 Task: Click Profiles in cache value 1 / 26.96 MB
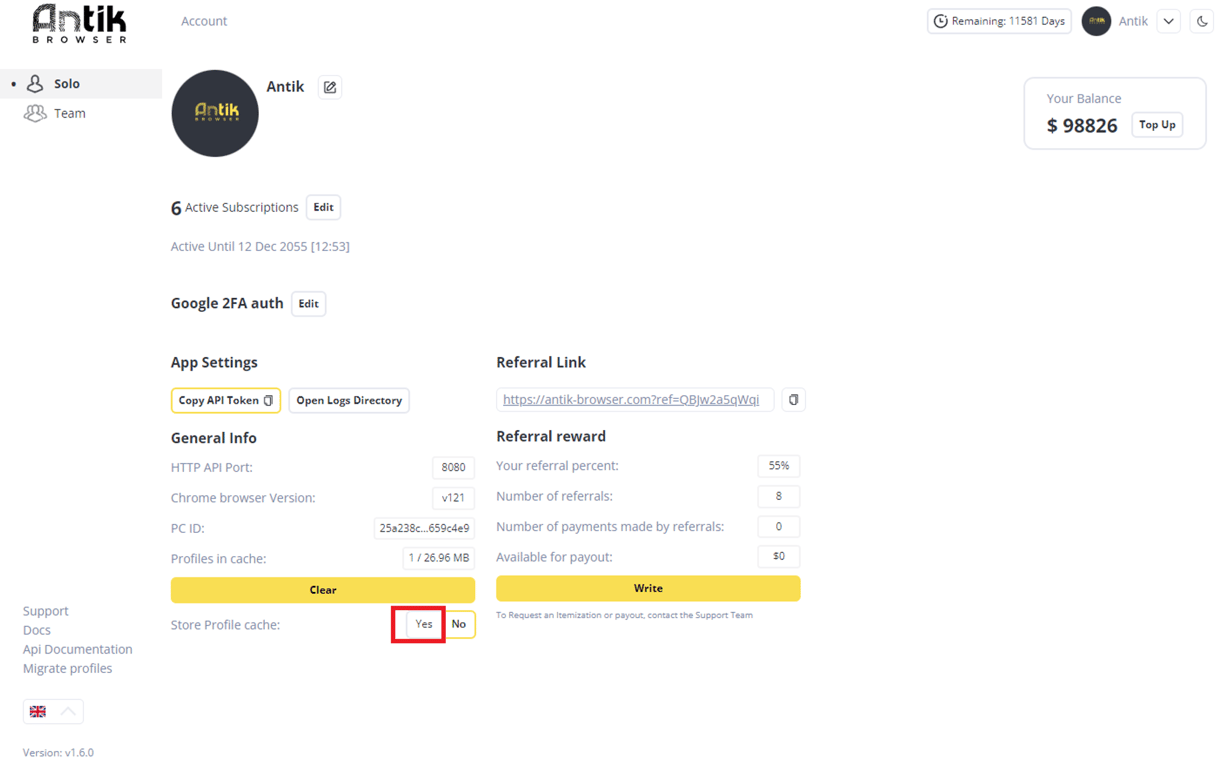tap(439, 558)
